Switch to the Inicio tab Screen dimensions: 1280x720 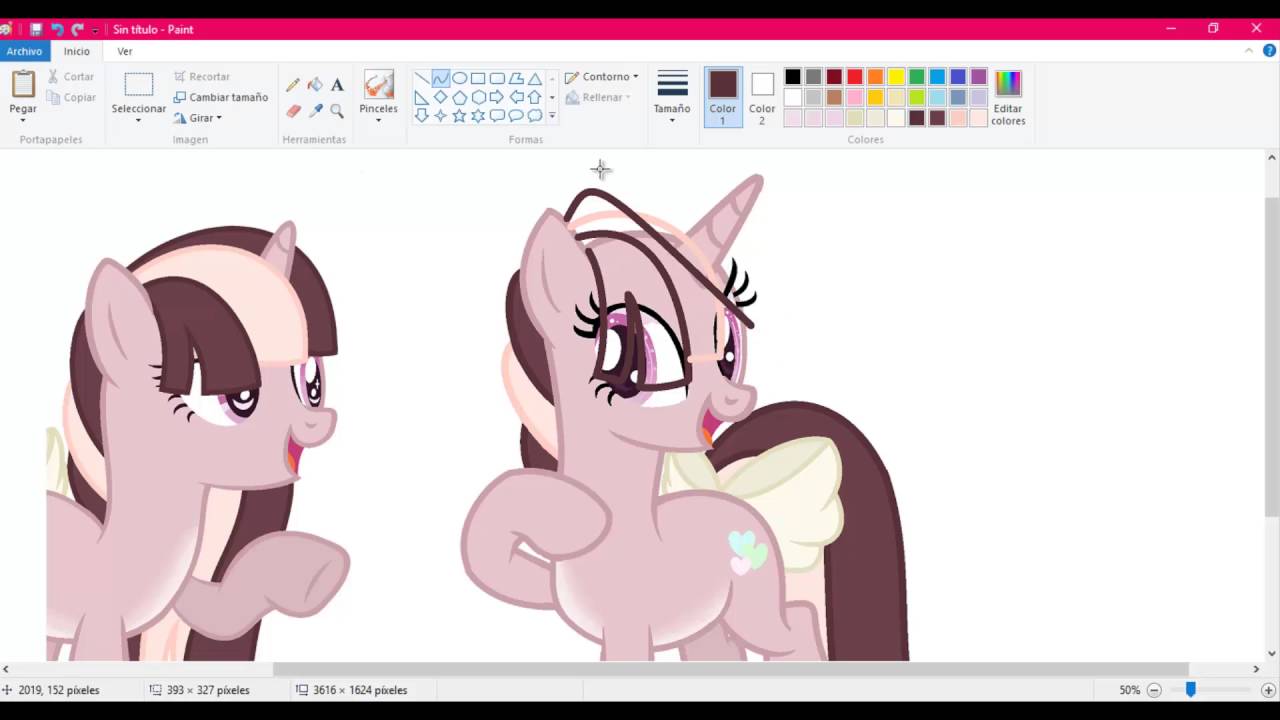click(x=77, y=51)
